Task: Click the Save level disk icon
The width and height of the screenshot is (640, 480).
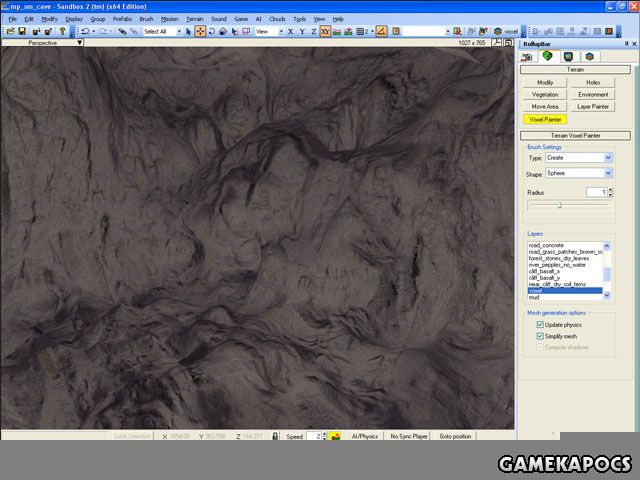Action: 22,31
